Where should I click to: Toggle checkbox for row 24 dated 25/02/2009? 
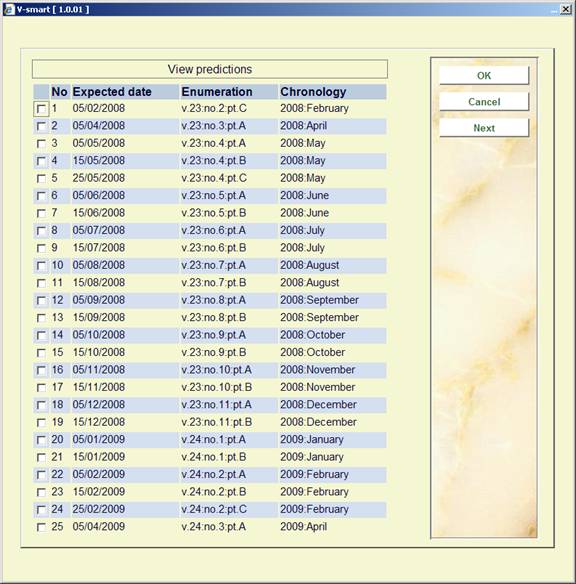[x=41, y=510]
